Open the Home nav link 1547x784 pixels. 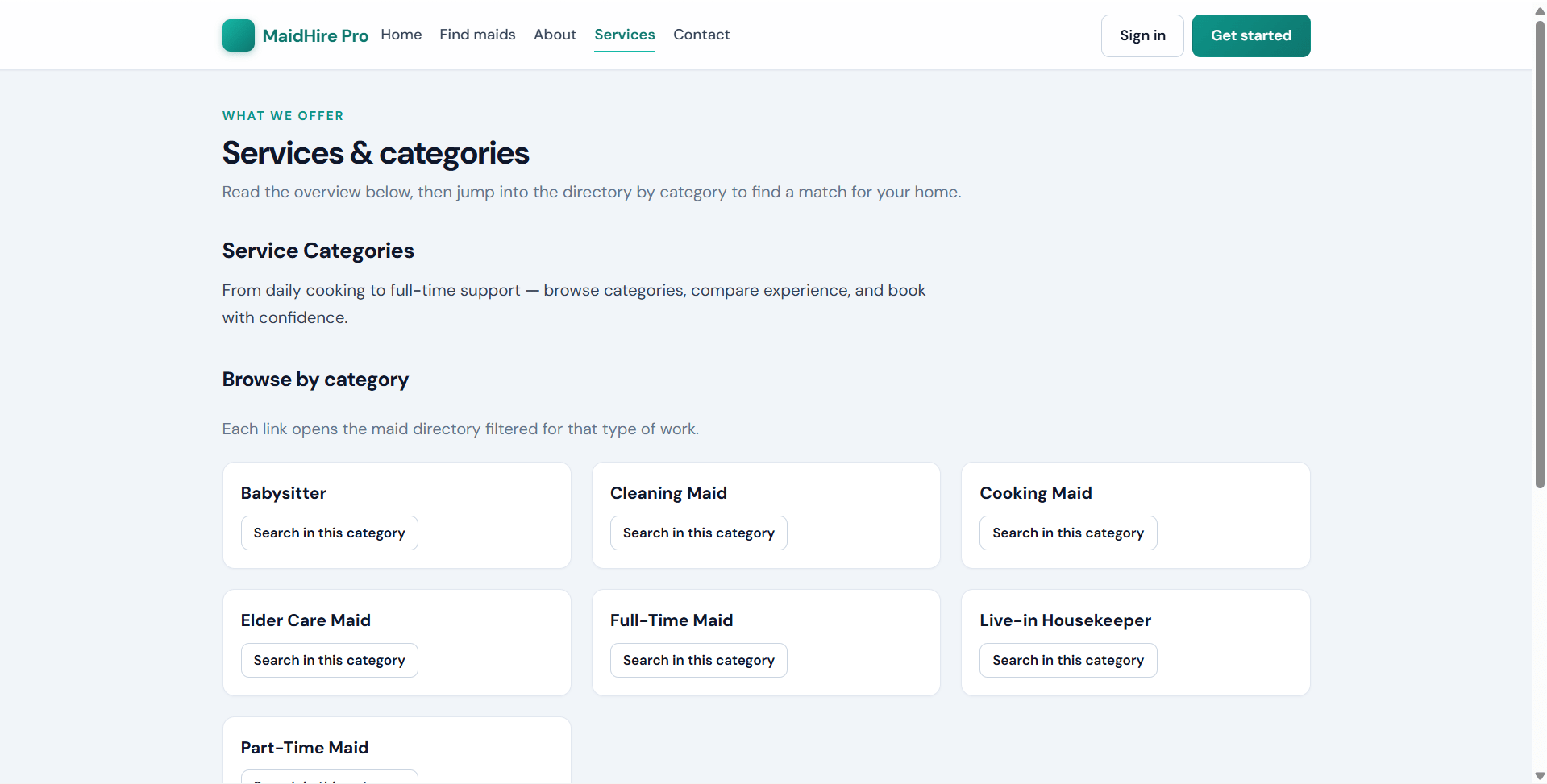coord(401,35)
